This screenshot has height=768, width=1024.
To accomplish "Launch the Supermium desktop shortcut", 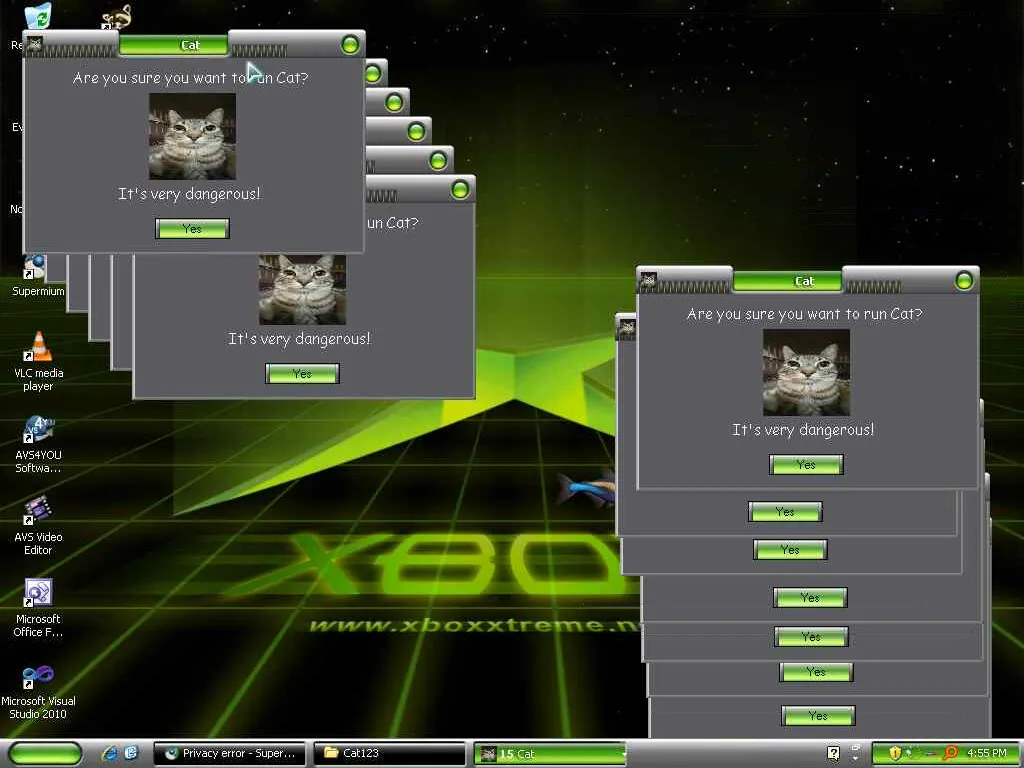I will [x=37, y=277].
